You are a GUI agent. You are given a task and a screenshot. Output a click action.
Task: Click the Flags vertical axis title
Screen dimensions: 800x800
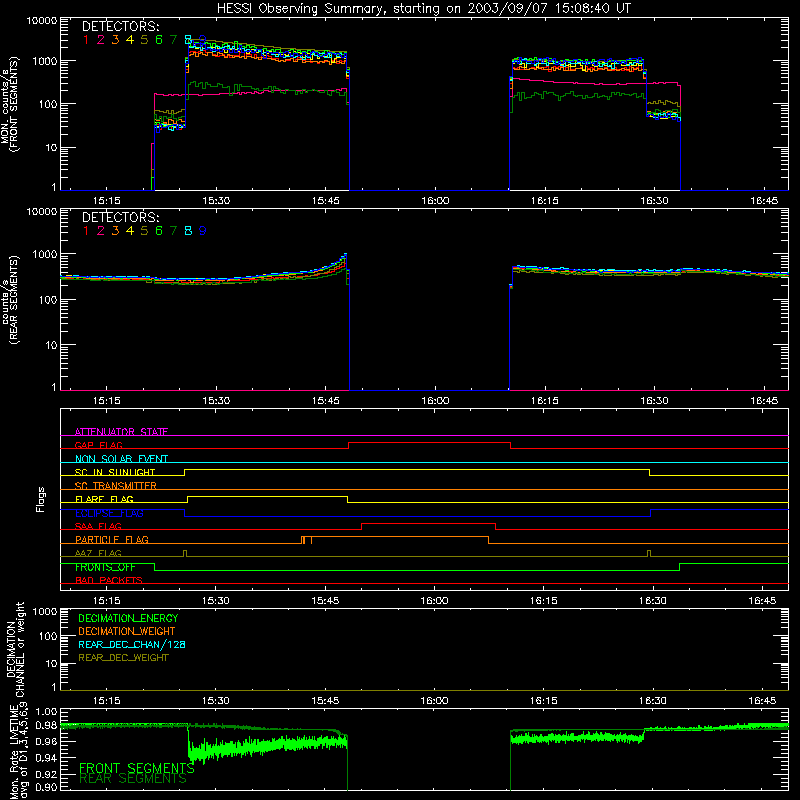click(41, 499)
